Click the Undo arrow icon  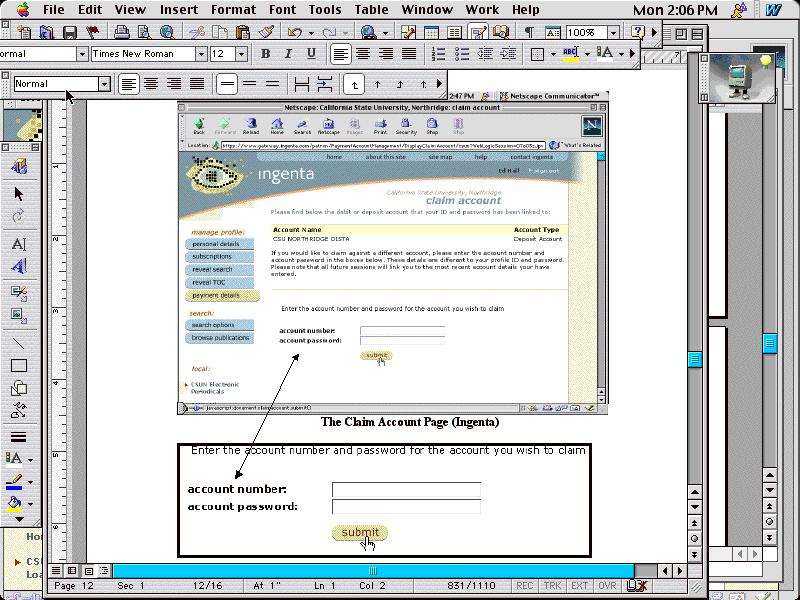pyautogui.click(x=294, y=33)
